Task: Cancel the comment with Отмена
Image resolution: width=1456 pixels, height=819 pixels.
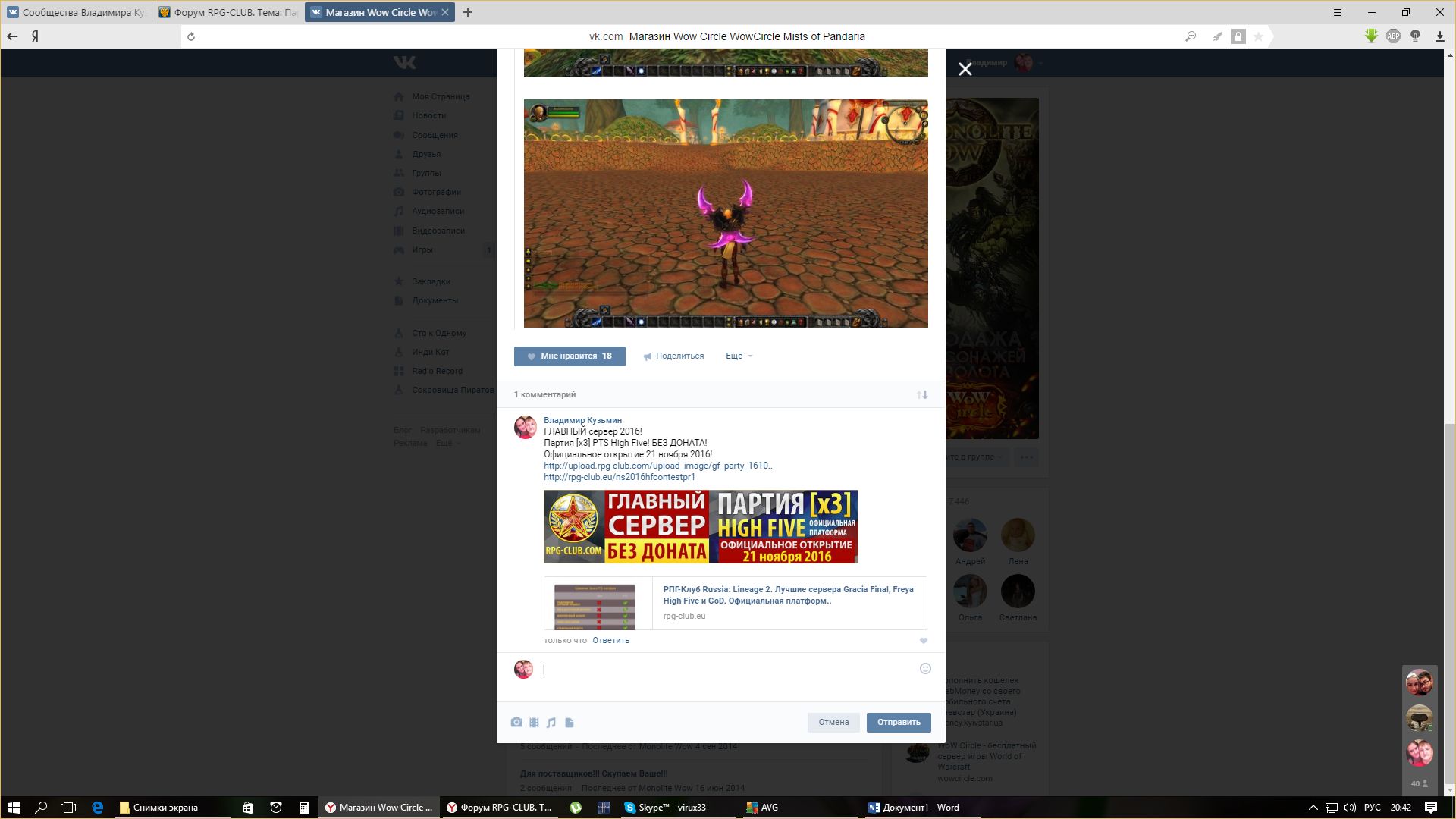Action: 833,723
